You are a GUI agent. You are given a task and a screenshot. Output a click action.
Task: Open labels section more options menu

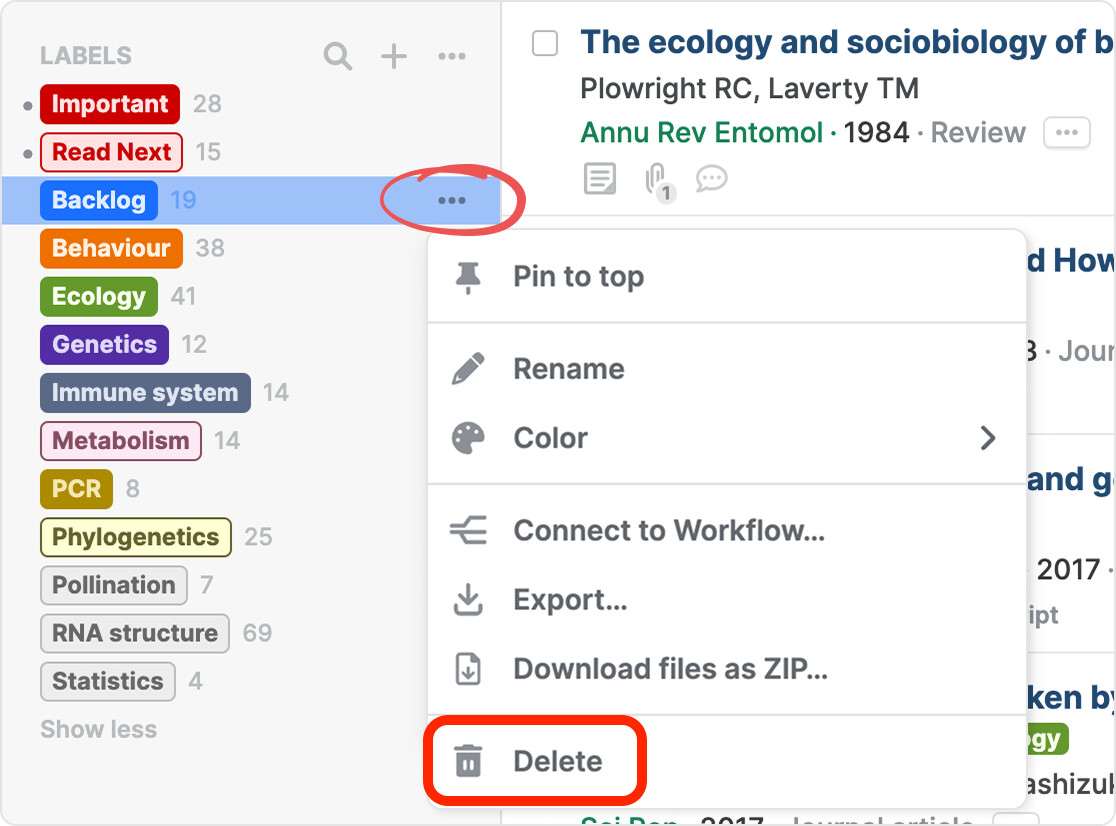tap(452, 56)
